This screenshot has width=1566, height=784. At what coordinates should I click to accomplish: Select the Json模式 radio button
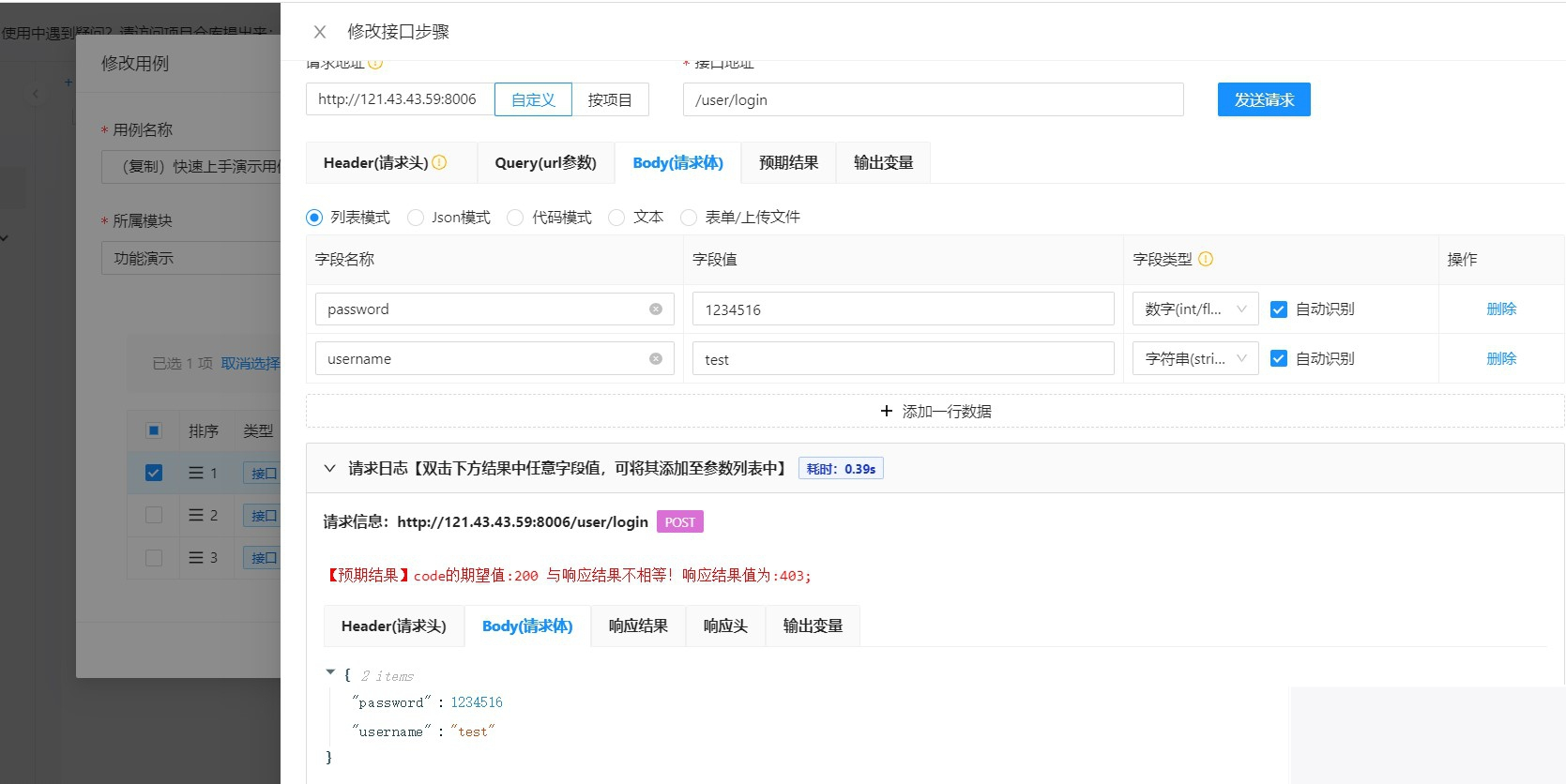pyautogui.click(x=416, y=218)
